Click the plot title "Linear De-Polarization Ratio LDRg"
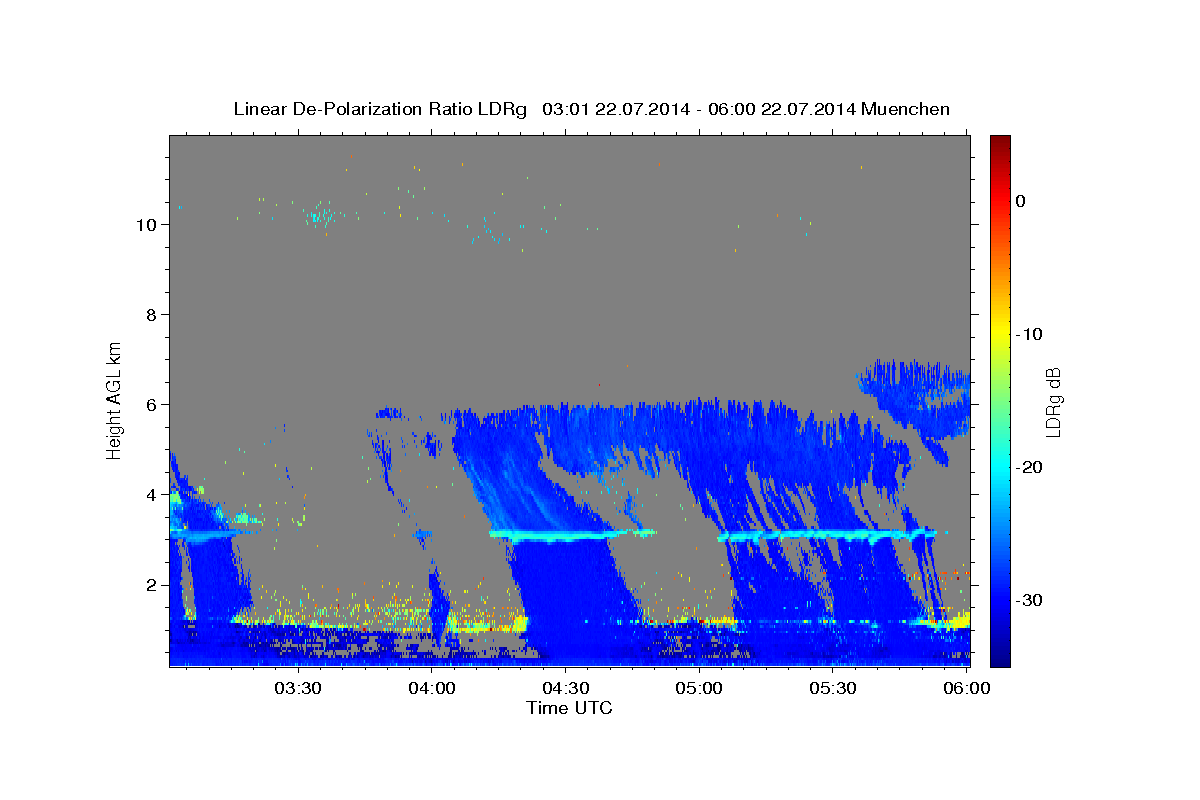The height and width of the screenshot is (800, 1200). (x=380, y=109)
